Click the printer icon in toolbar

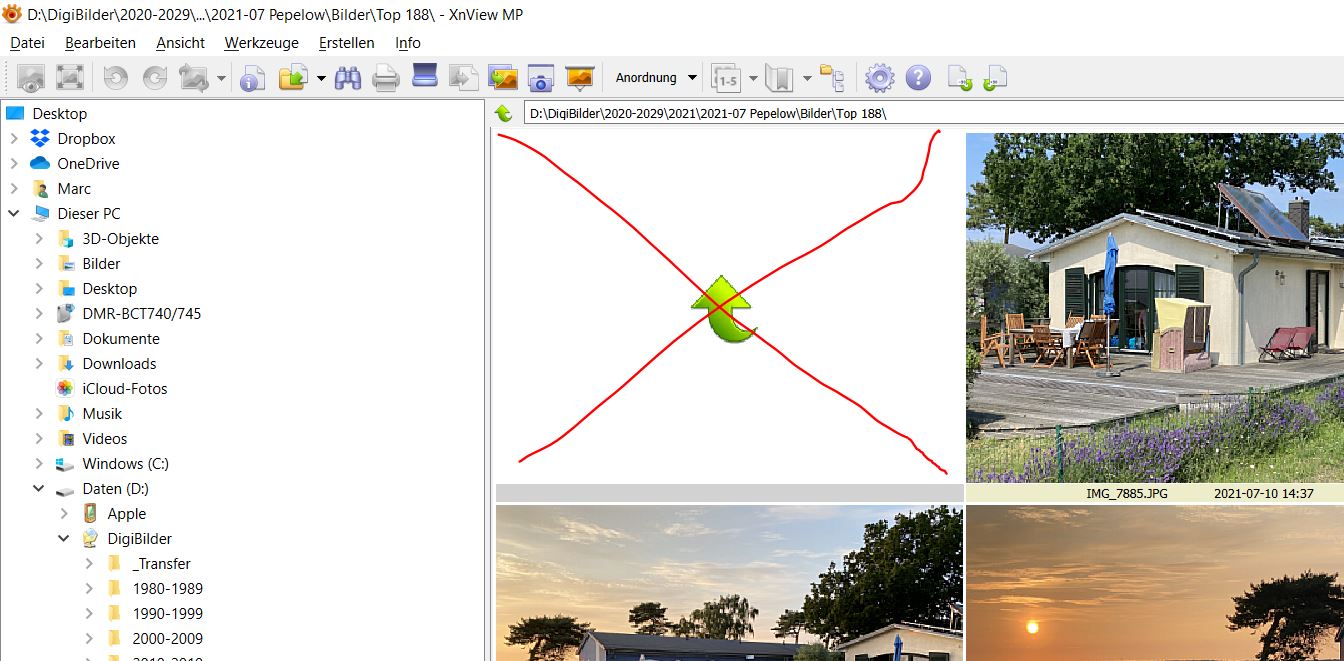386,78
